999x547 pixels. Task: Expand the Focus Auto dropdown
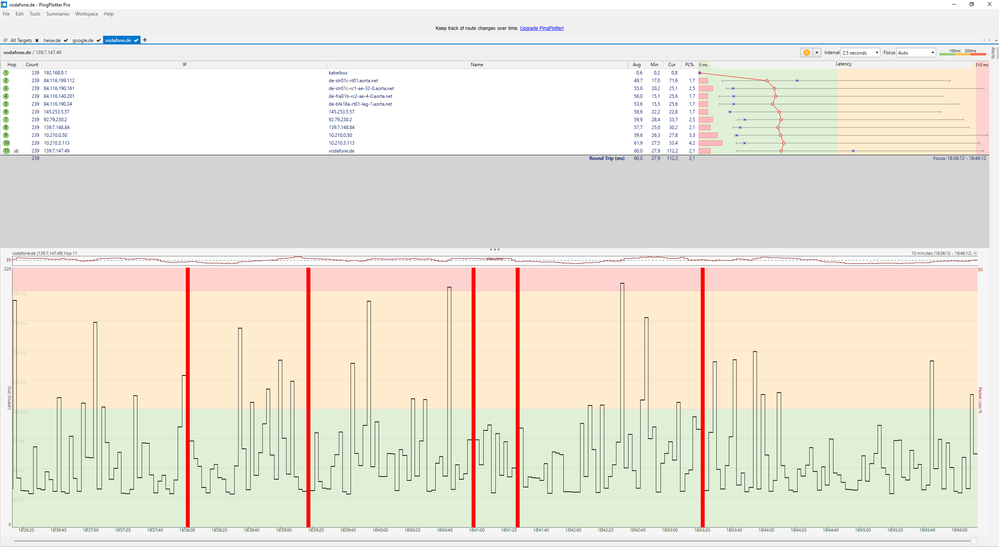point(916,53)
